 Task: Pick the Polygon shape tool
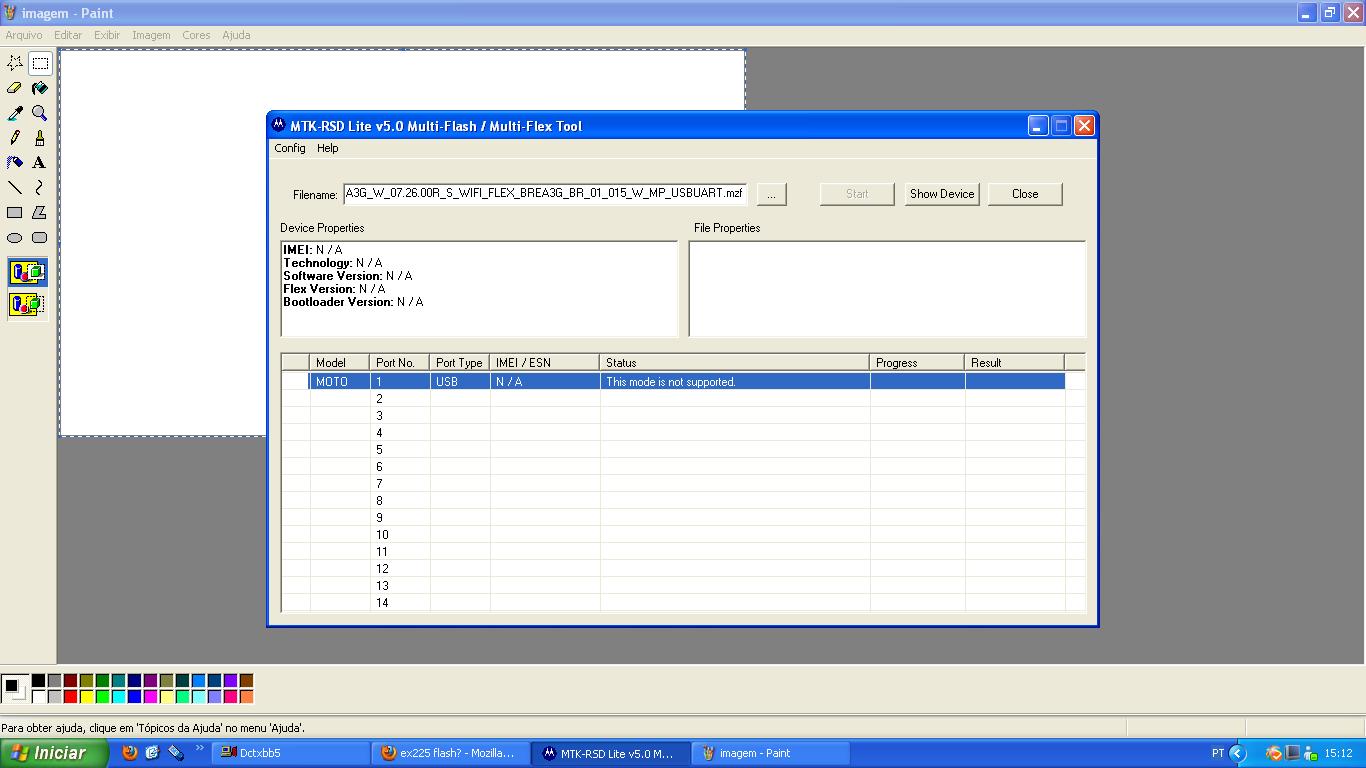click(x=40, y=213)
